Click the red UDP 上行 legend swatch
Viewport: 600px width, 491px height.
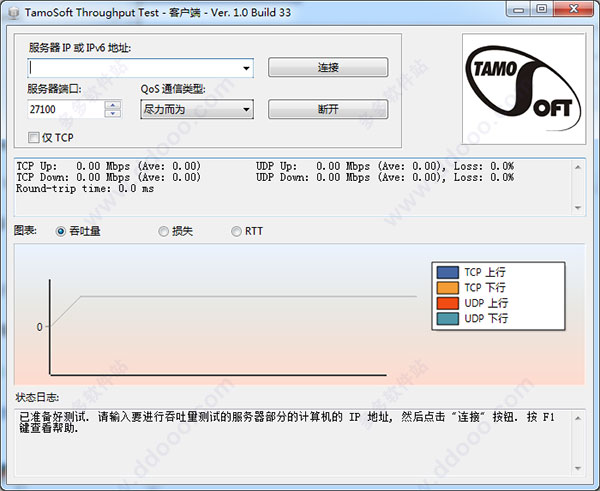point(448,303)
